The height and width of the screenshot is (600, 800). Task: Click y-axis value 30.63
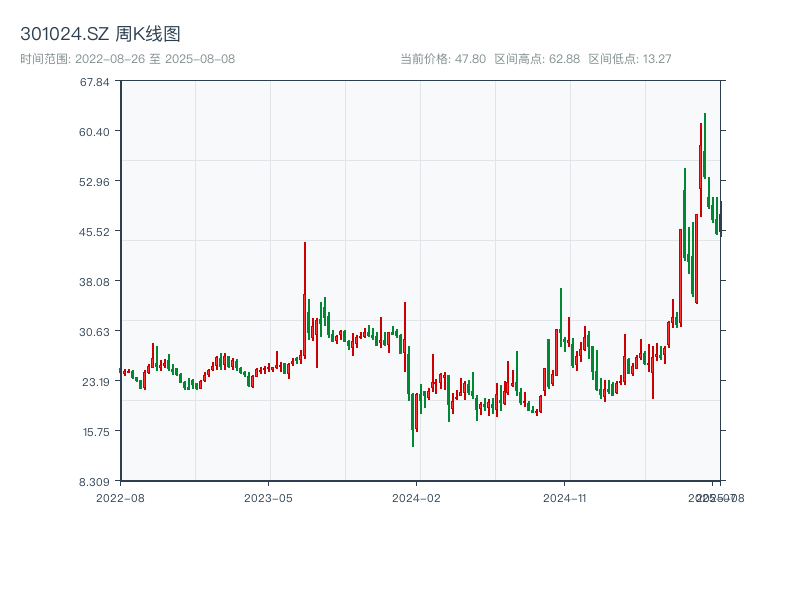pos(94,332)
